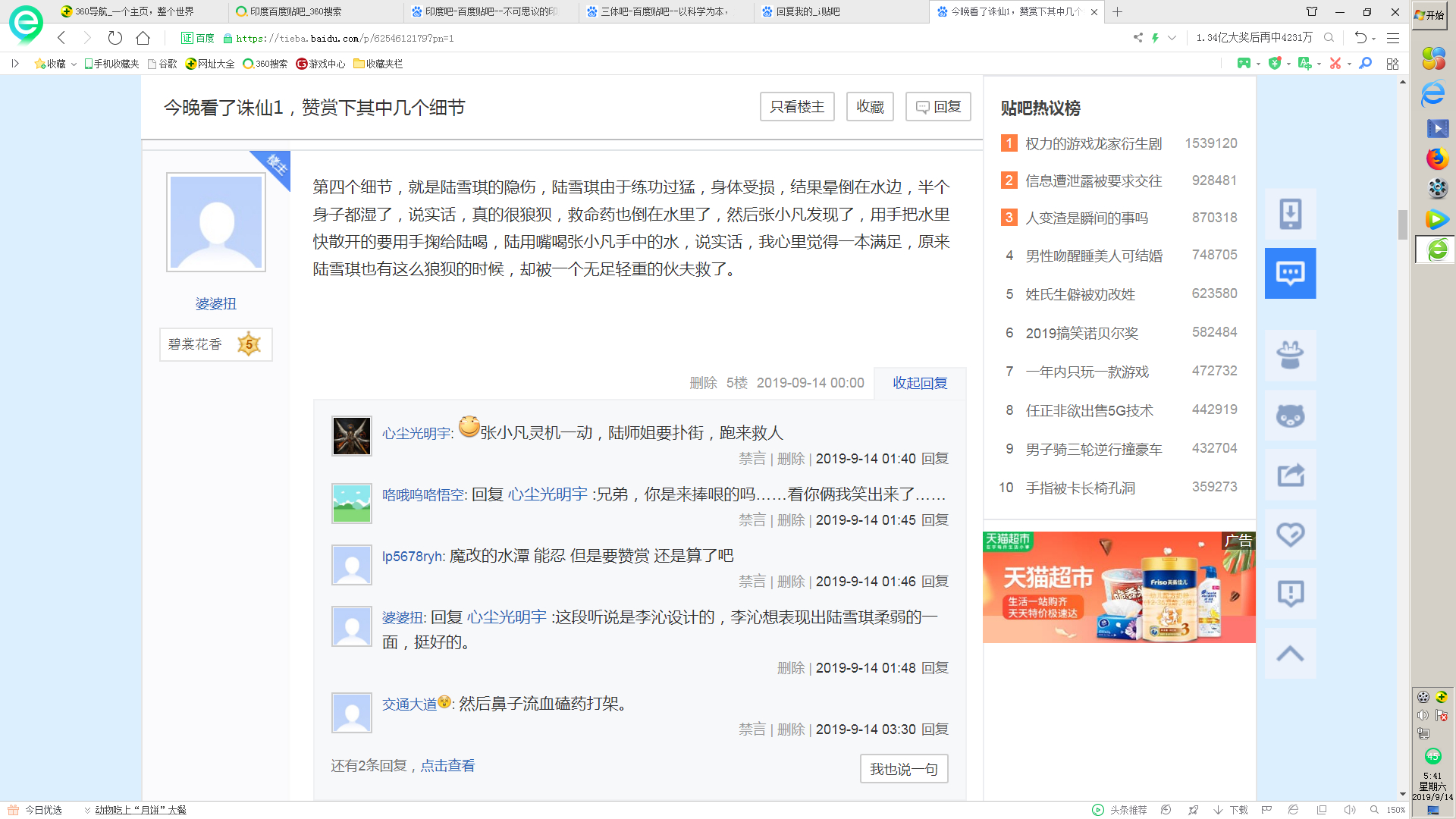Switch to the 印度百度贴吧_360搜索 tab
This screenshot has height=819, width=1456.
pyautogui.click(x=296, y=11)
